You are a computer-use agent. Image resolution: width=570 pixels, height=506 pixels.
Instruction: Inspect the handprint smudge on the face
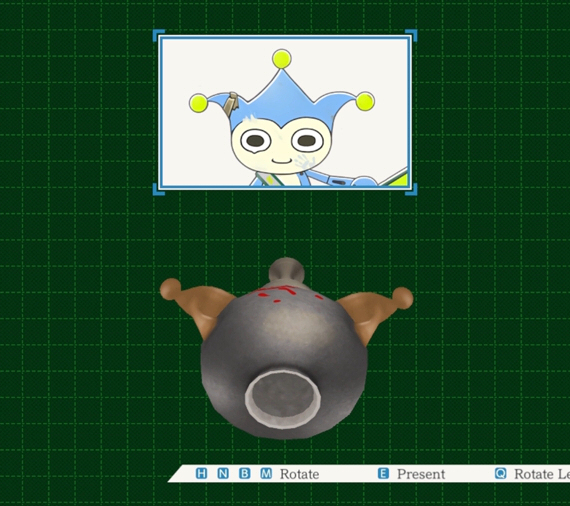tap(304, 162)
